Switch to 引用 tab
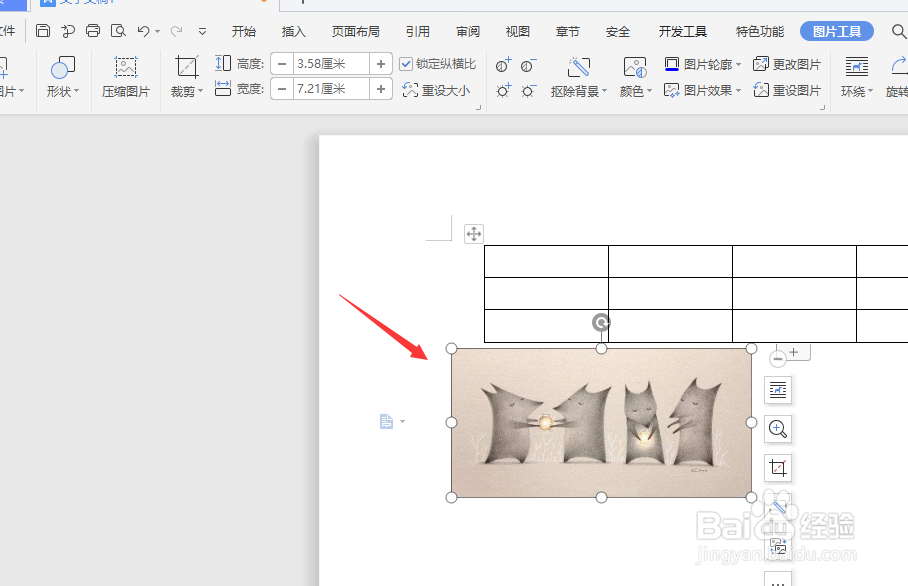Viewport: 908px width, 586px height. click(418, 31)
